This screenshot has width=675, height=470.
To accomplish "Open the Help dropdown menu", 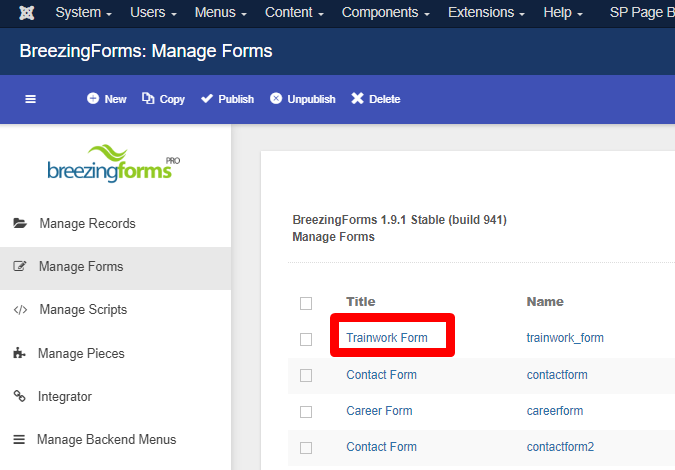I will coord(563,12).
